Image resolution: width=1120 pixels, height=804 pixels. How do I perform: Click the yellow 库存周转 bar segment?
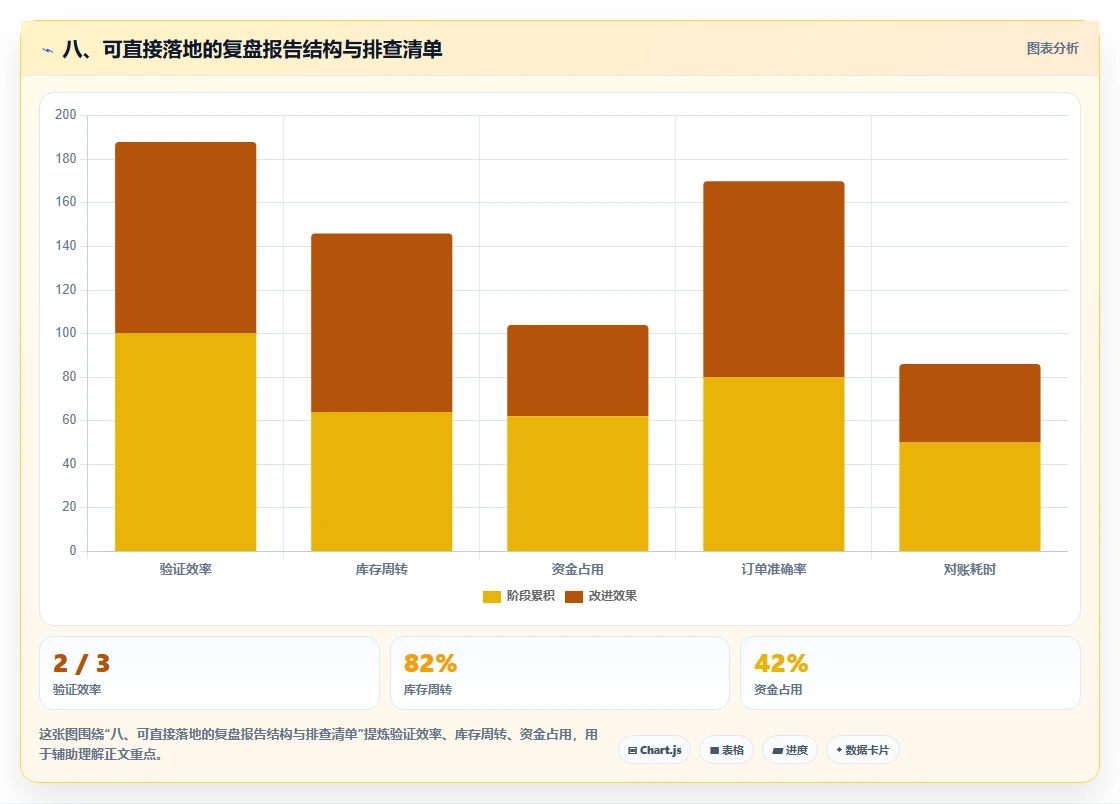coord(381,481)
